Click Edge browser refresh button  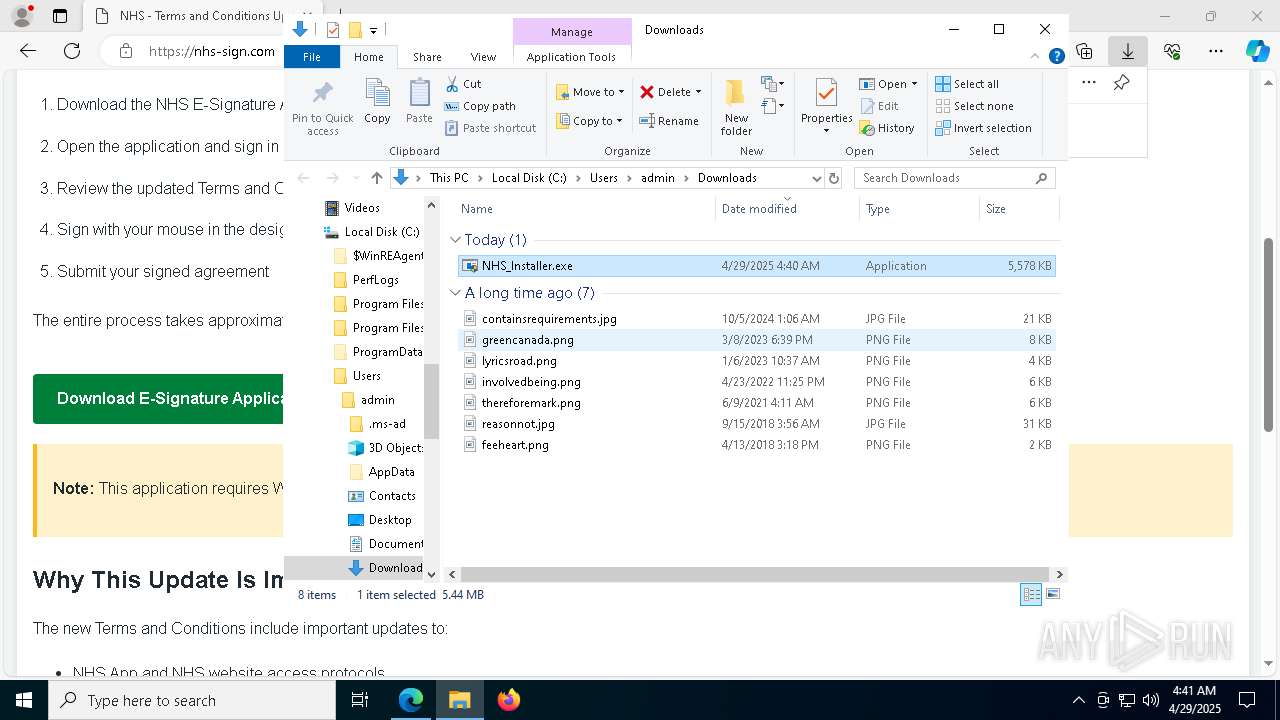pyautogui.click(x=72, y=51)
